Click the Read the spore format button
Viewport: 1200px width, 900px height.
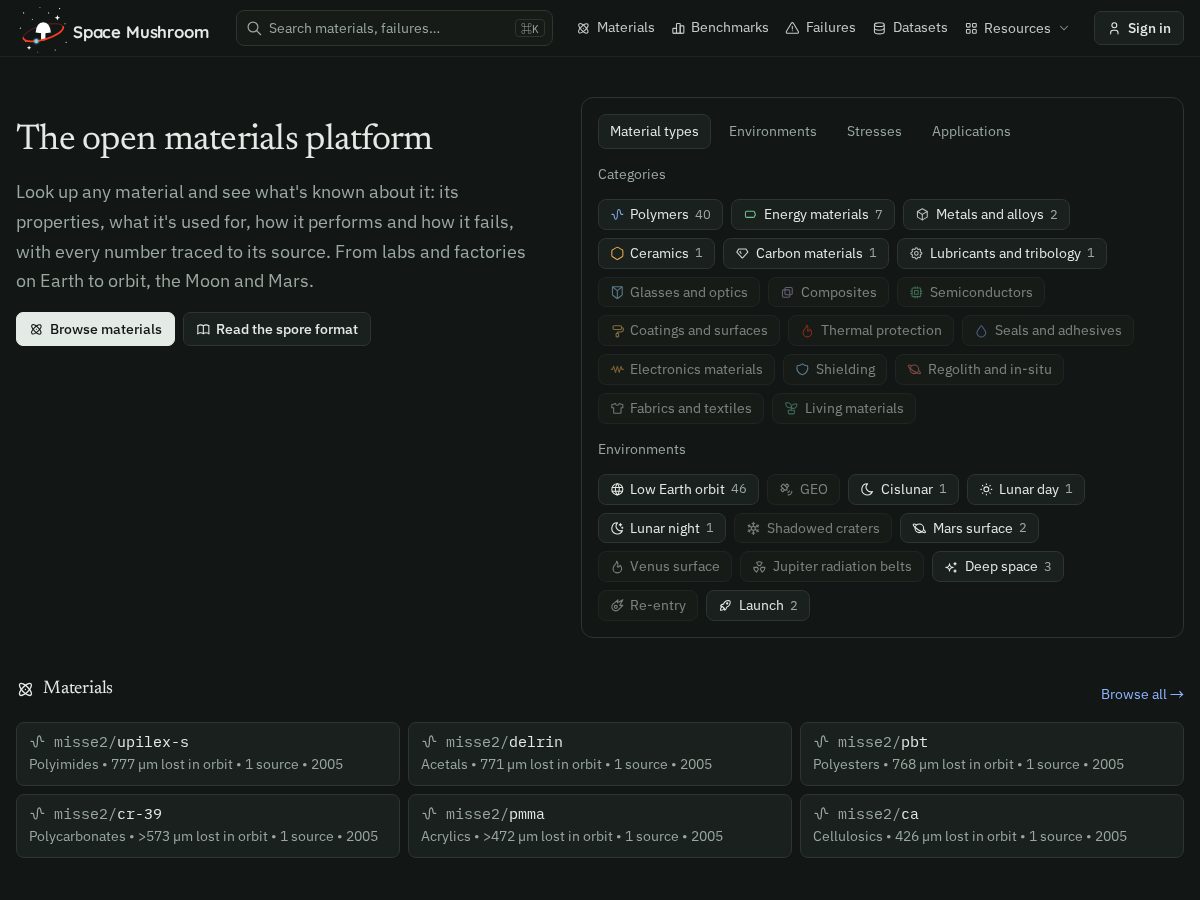pyautogui.click(x=277, y=329)
